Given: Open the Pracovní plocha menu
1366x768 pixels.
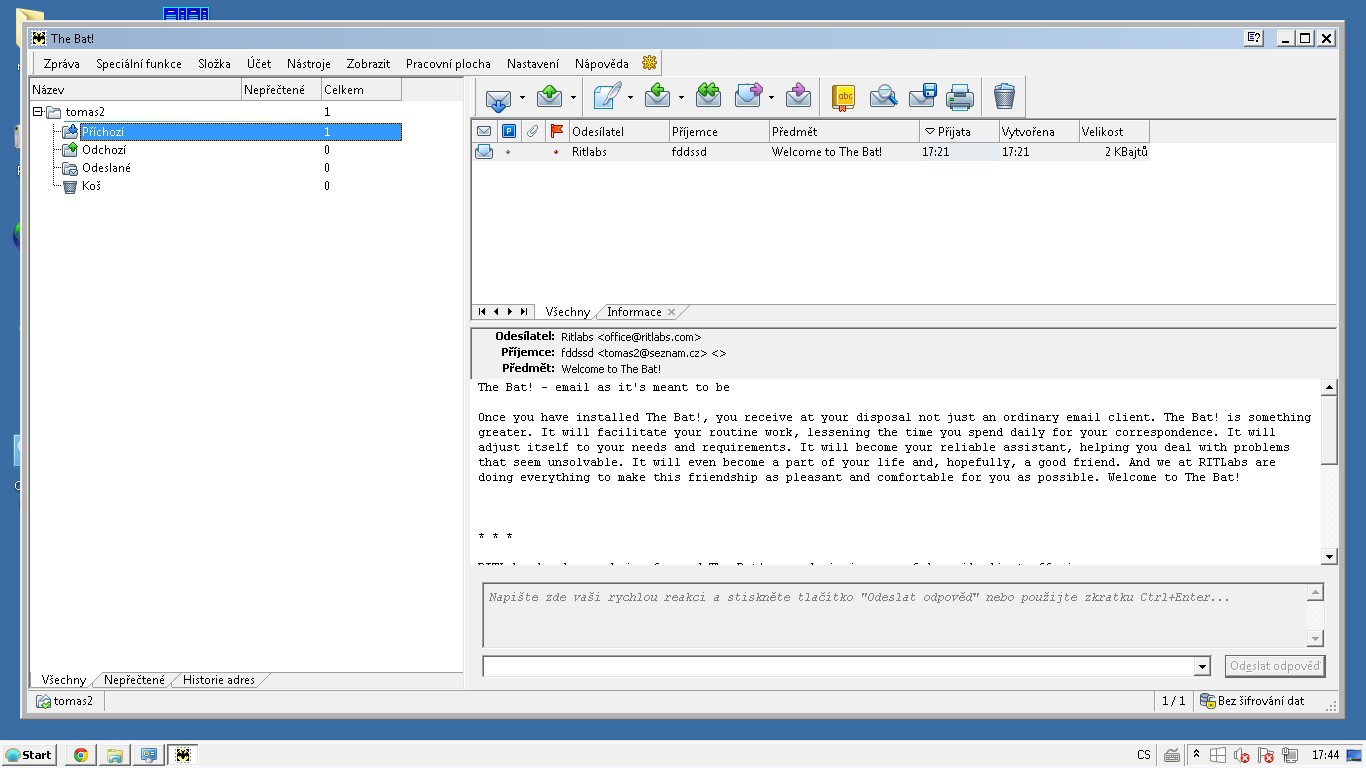Looking at the screenshot, I should point(448,63).
